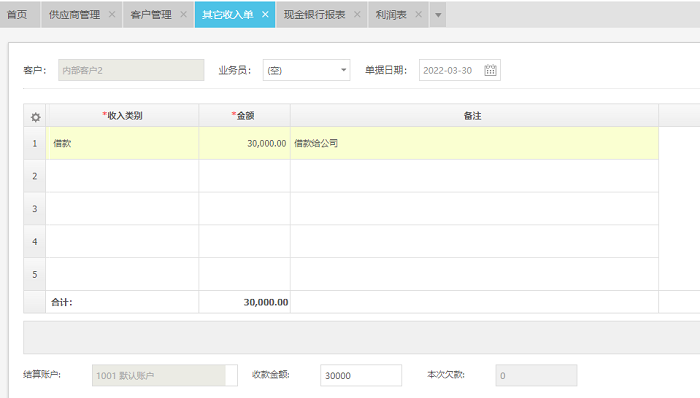The width and height of the screenshot is (700, 398).
Task: Select row number 5 header
Action: tap(34, 274)
